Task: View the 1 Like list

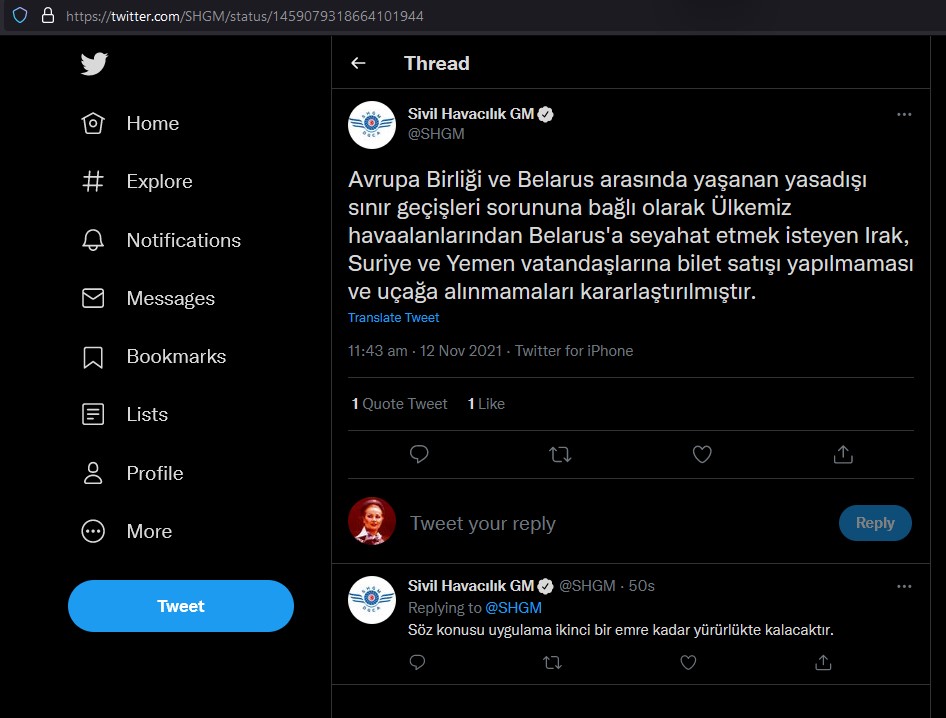Action: [486, 404]
